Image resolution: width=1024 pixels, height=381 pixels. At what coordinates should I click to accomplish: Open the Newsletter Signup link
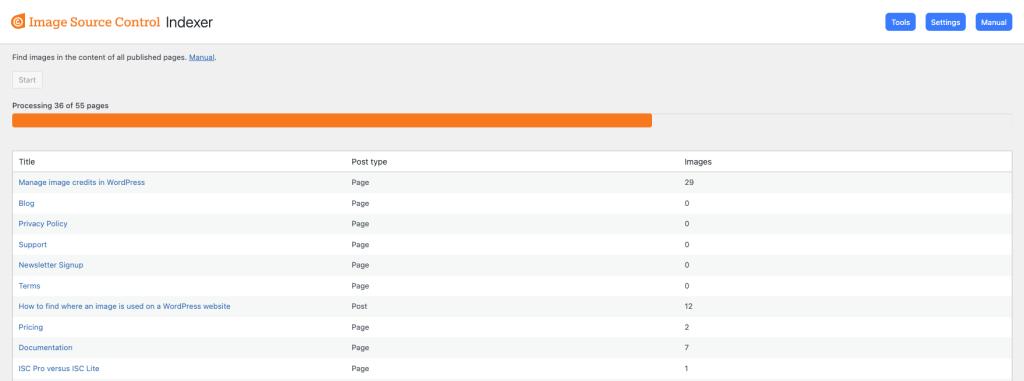(x=51, y=265)
